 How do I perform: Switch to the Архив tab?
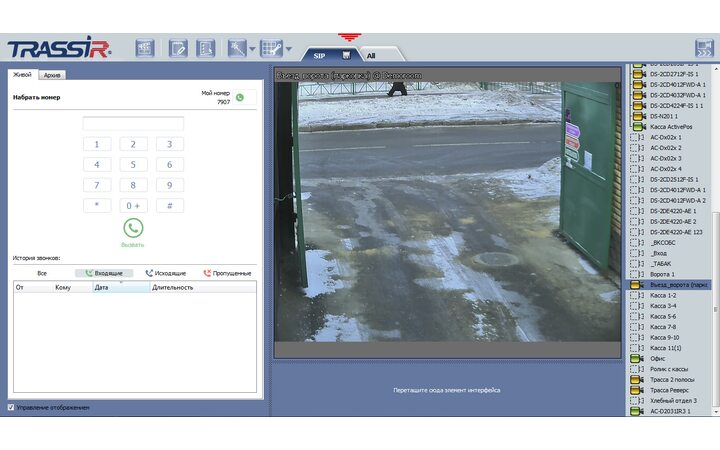tap(52, 75)
